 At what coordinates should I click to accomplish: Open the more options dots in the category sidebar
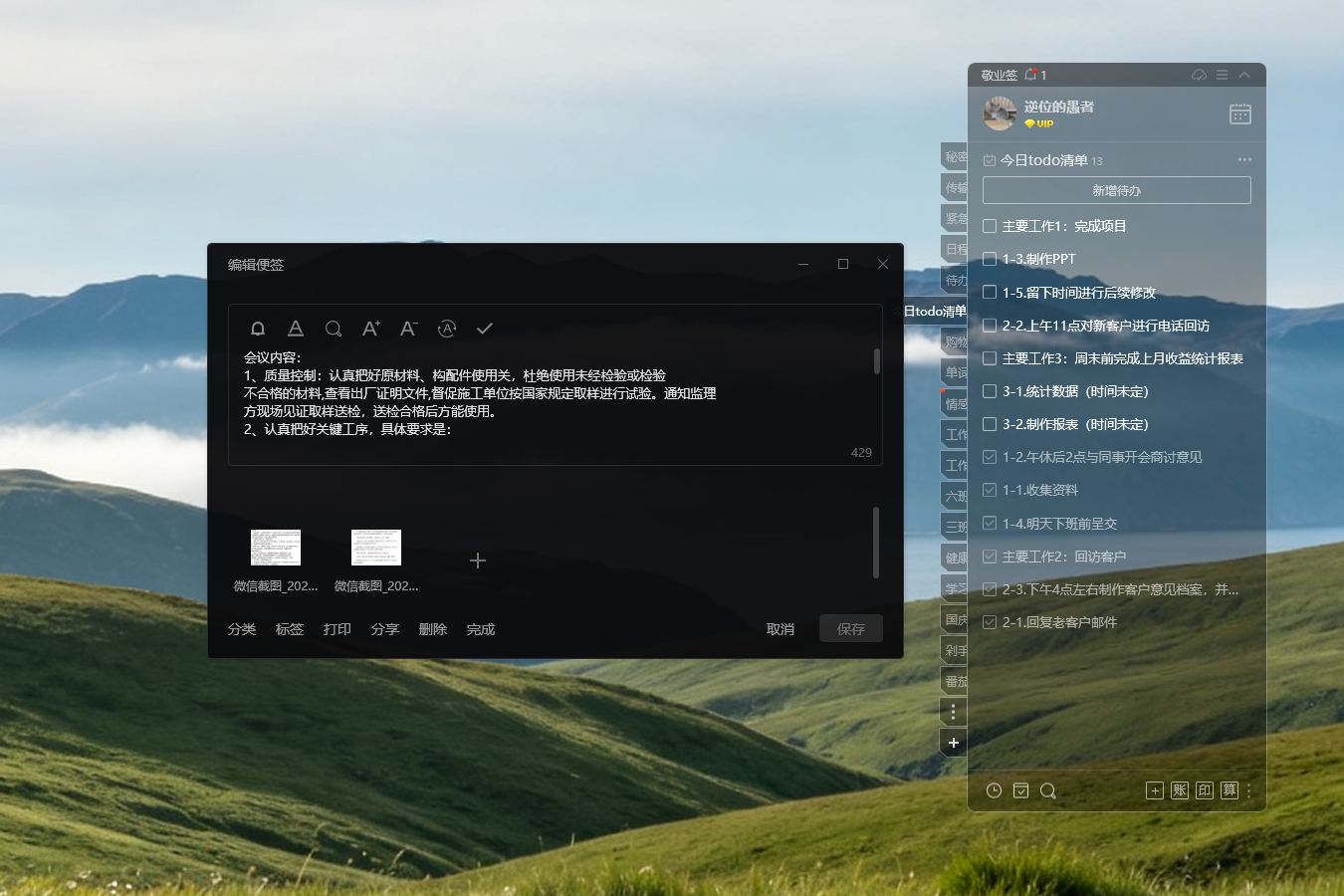click(x=953, y=712)
